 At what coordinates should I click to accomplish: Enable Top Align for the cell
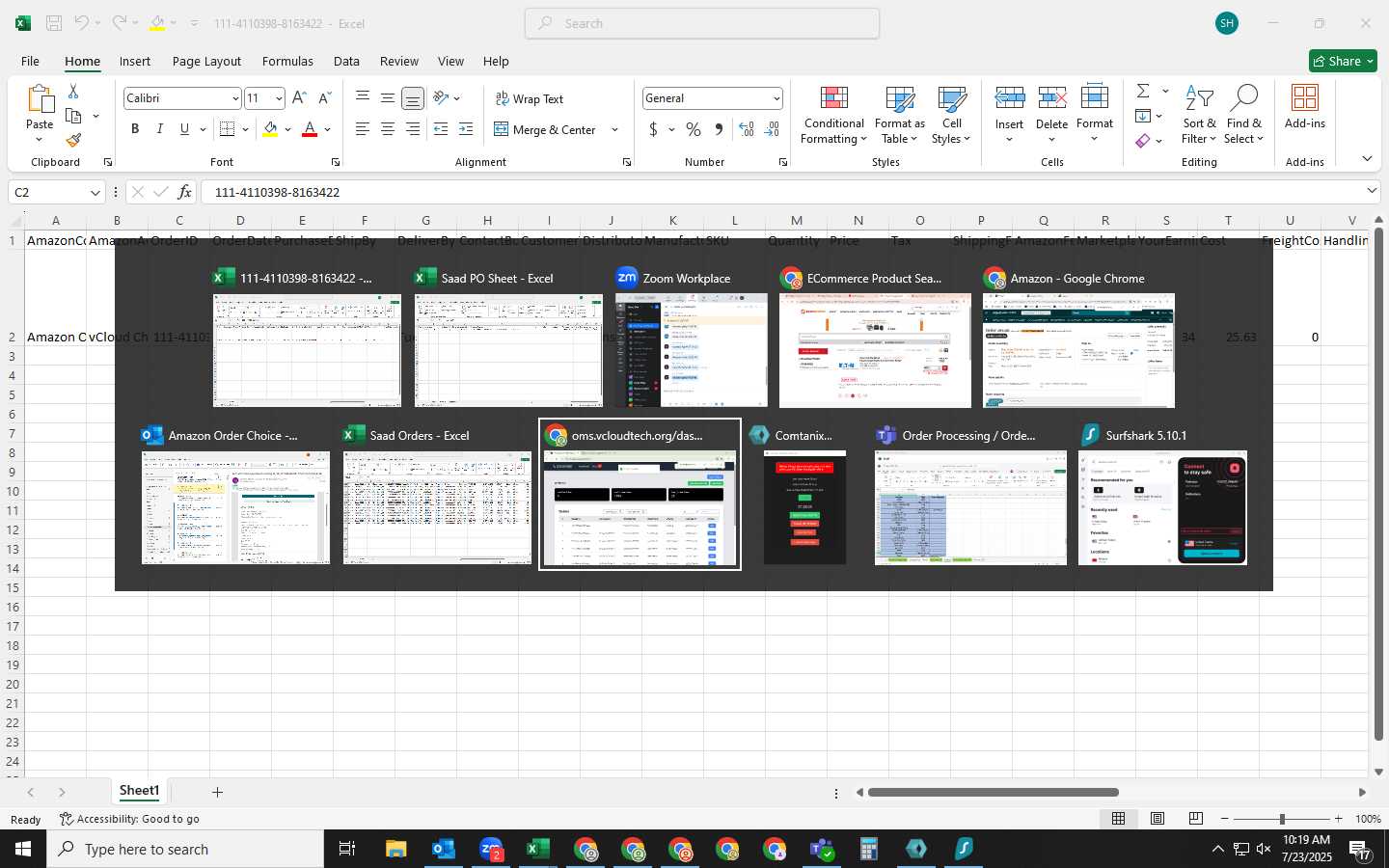363,98
